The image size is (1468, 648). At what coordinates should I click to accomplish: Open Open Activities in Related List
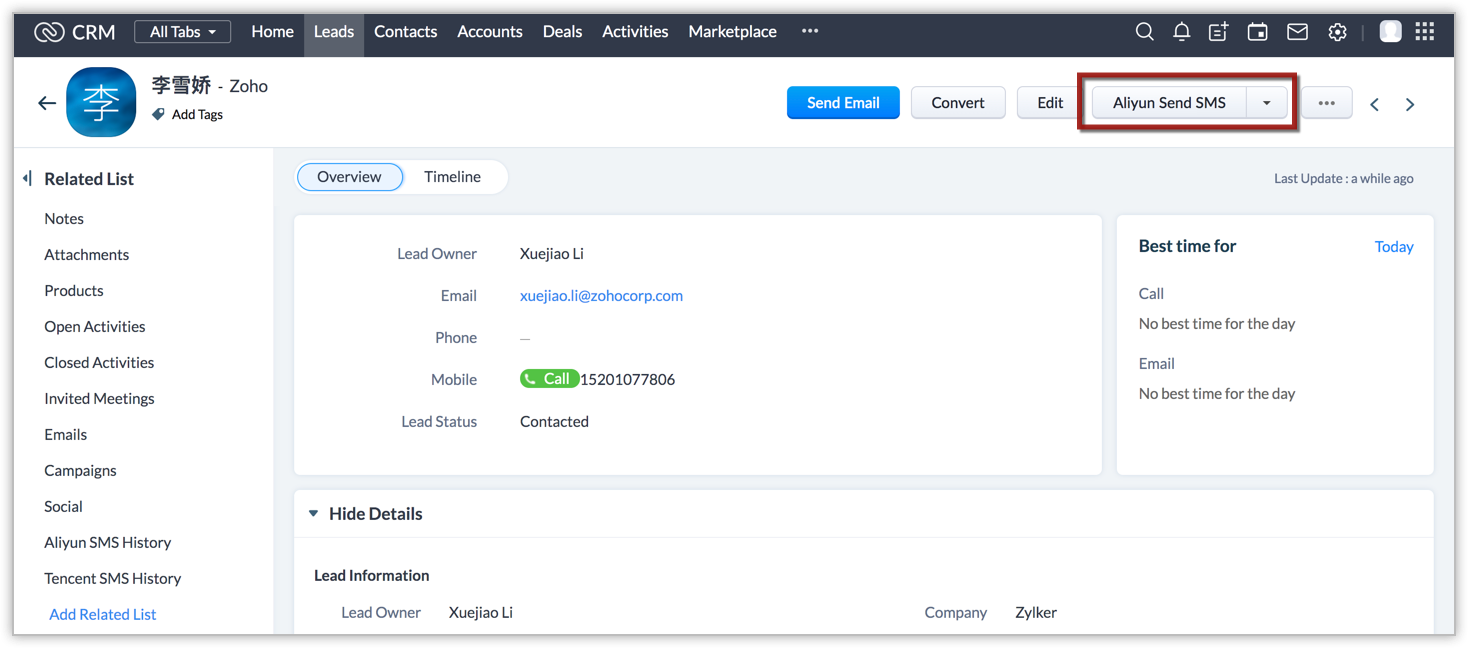(95, 327)
